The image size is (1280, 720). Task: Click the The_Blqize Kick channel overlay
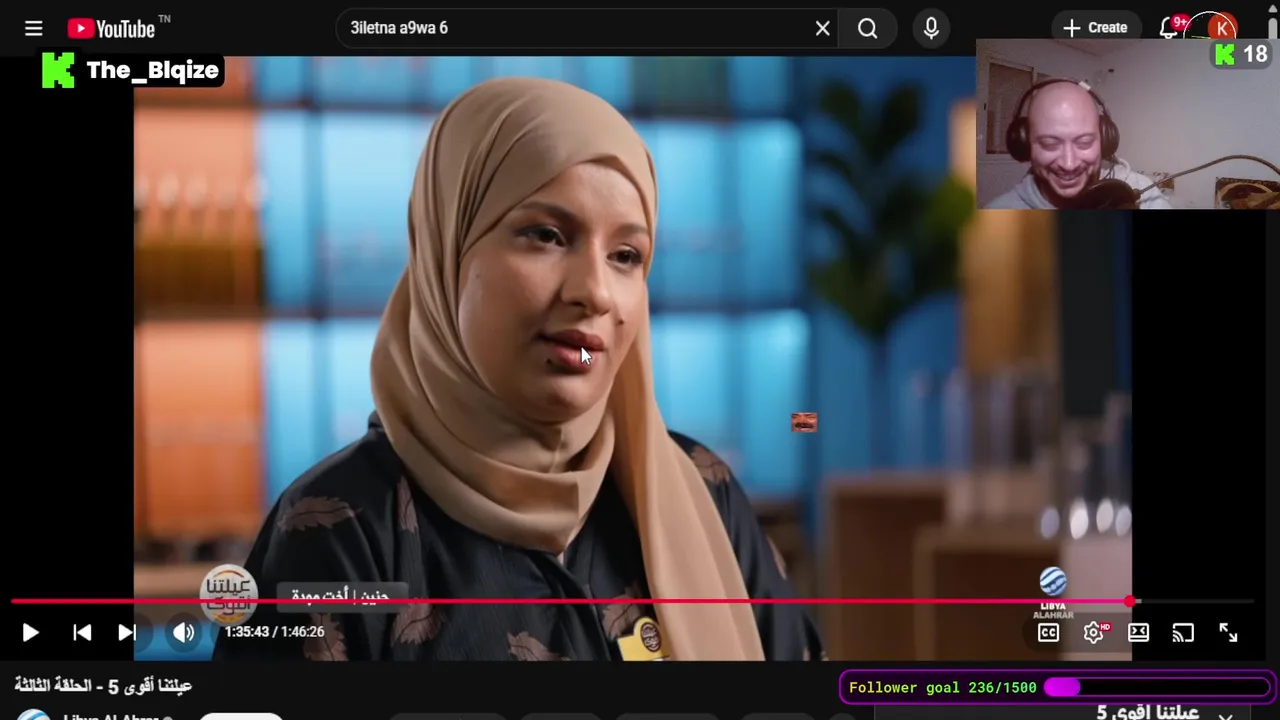click(131, 70)
